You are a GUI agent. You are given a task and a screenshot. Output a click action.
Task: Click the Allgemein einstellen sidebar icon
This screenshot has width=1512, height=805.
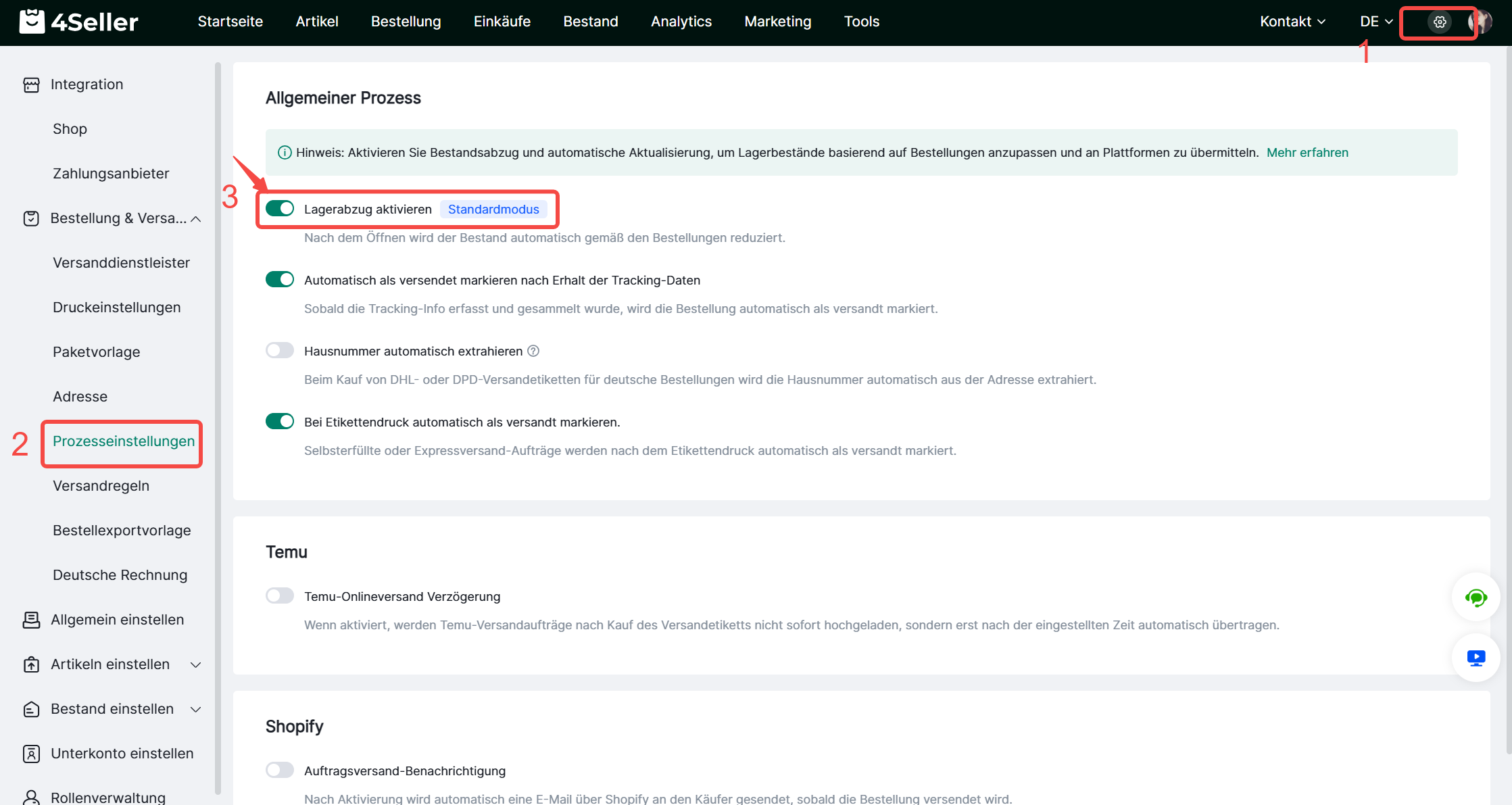click(31, 620)
